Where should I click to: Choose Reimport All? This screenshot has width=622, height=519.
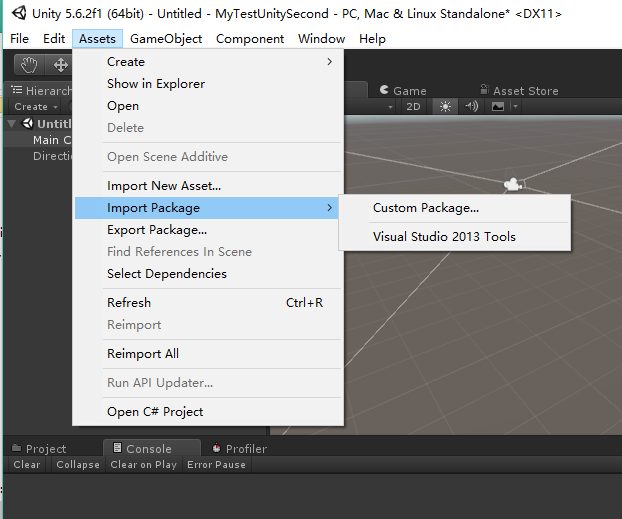pos(208,354)
